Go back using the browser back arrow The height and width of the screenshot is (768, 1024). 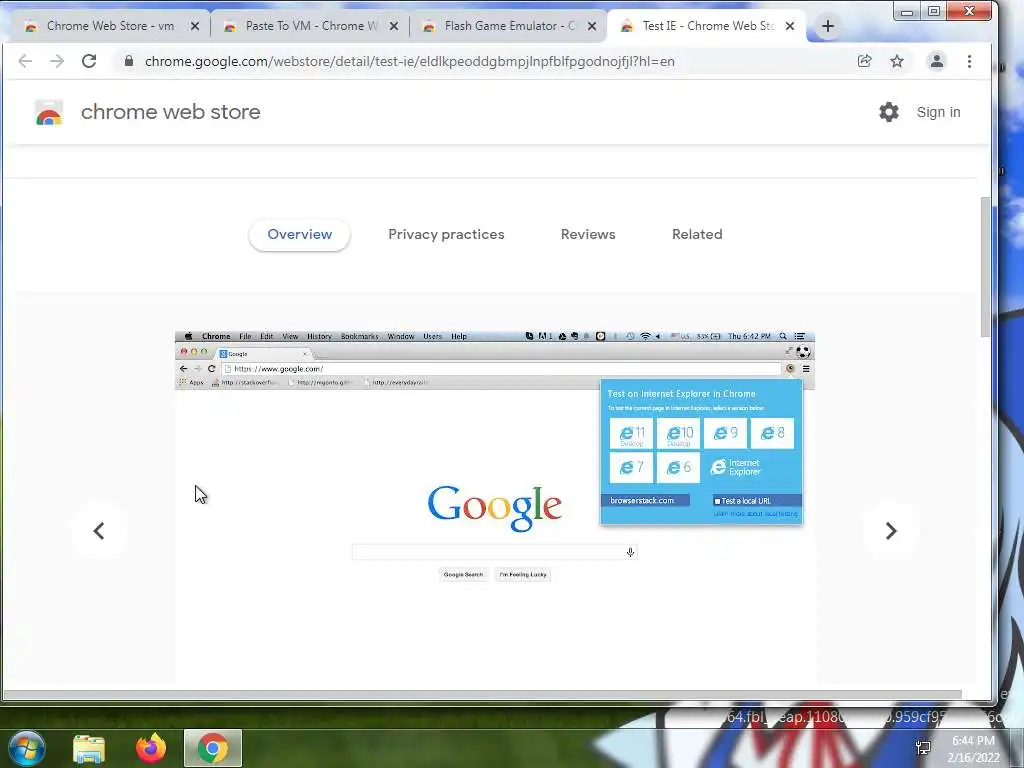point(25,61)
